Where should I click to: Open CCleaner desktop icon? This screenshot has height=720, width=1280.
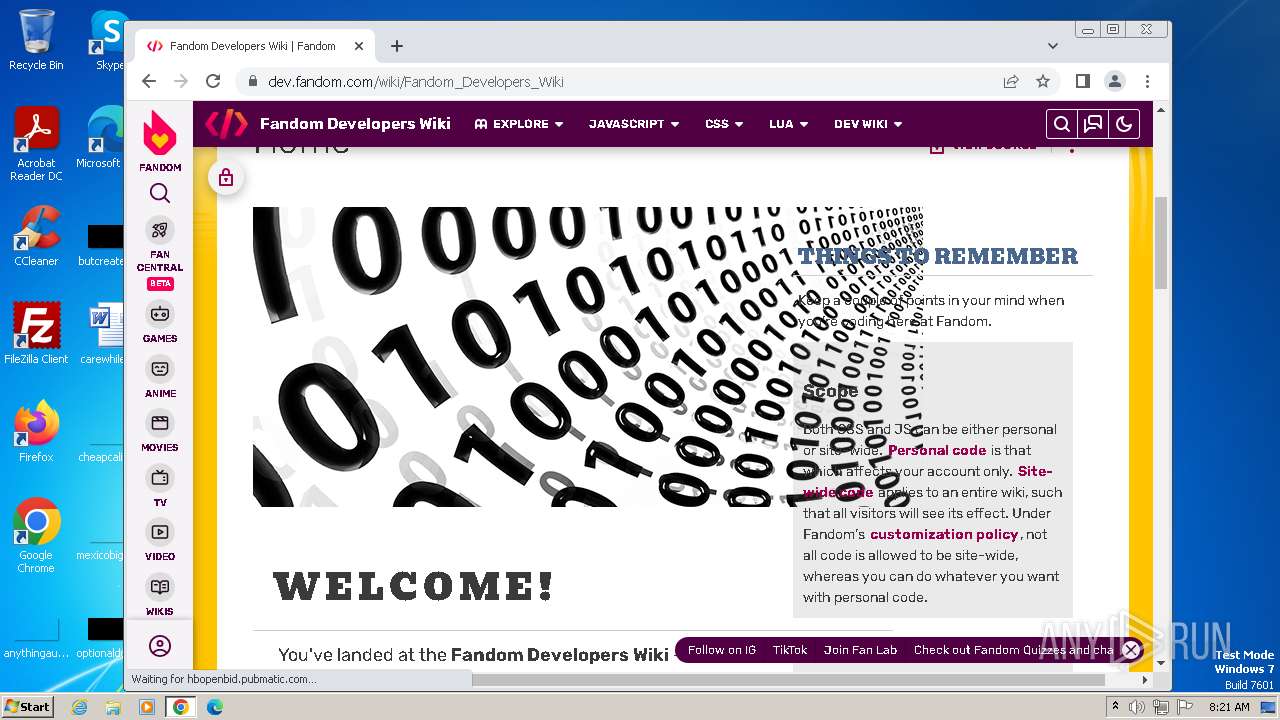point(36,237)
